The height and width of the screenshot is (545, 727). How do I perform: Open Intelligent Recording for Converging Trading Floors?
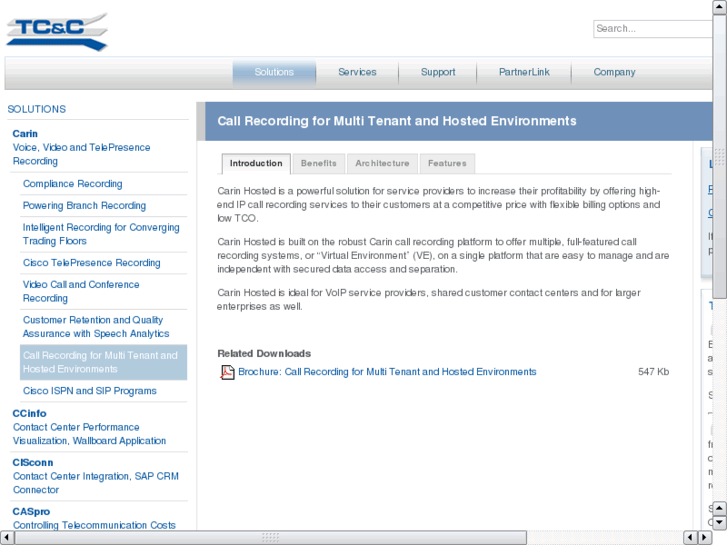click(101, 234)
